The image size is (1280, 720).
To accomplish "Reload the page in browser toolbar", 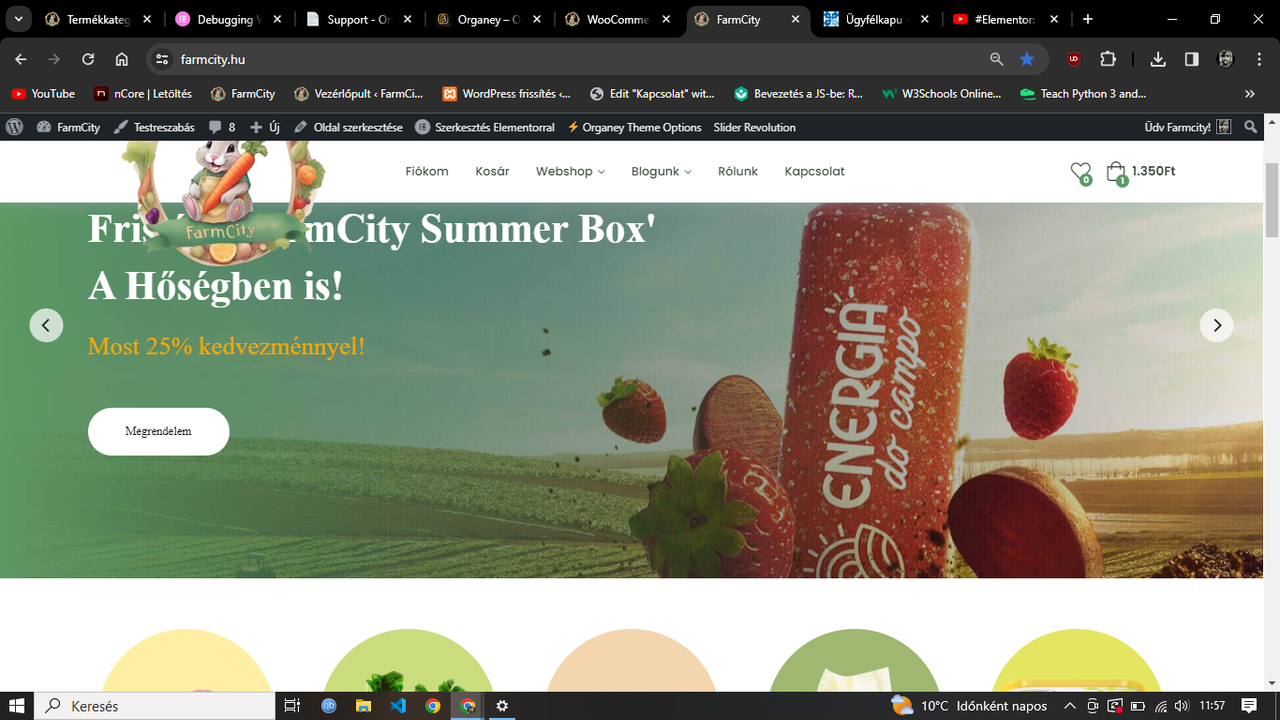I will pos(88,59).
